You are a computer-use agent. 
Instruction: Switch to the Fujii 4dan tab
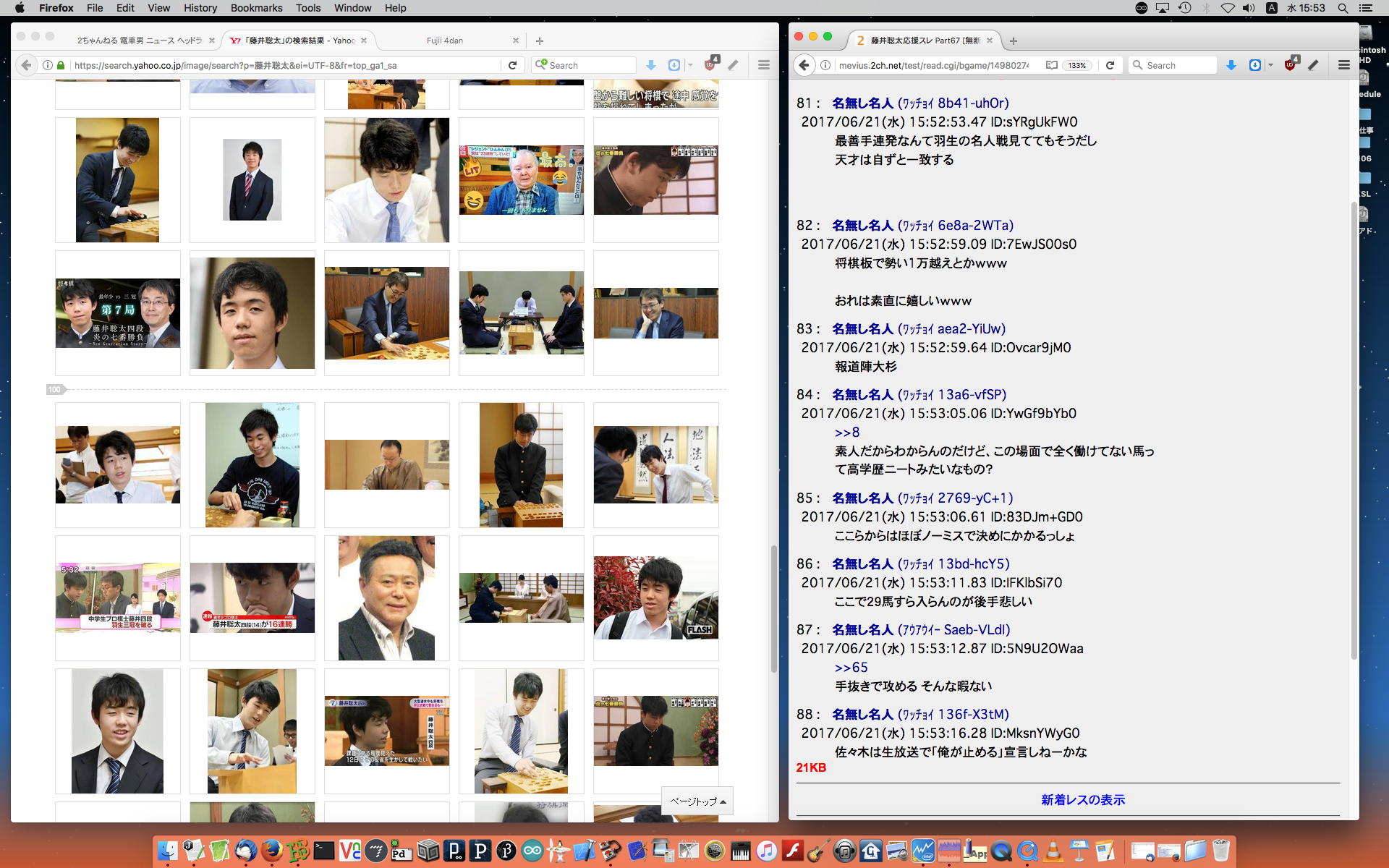[x=444, y=41]
